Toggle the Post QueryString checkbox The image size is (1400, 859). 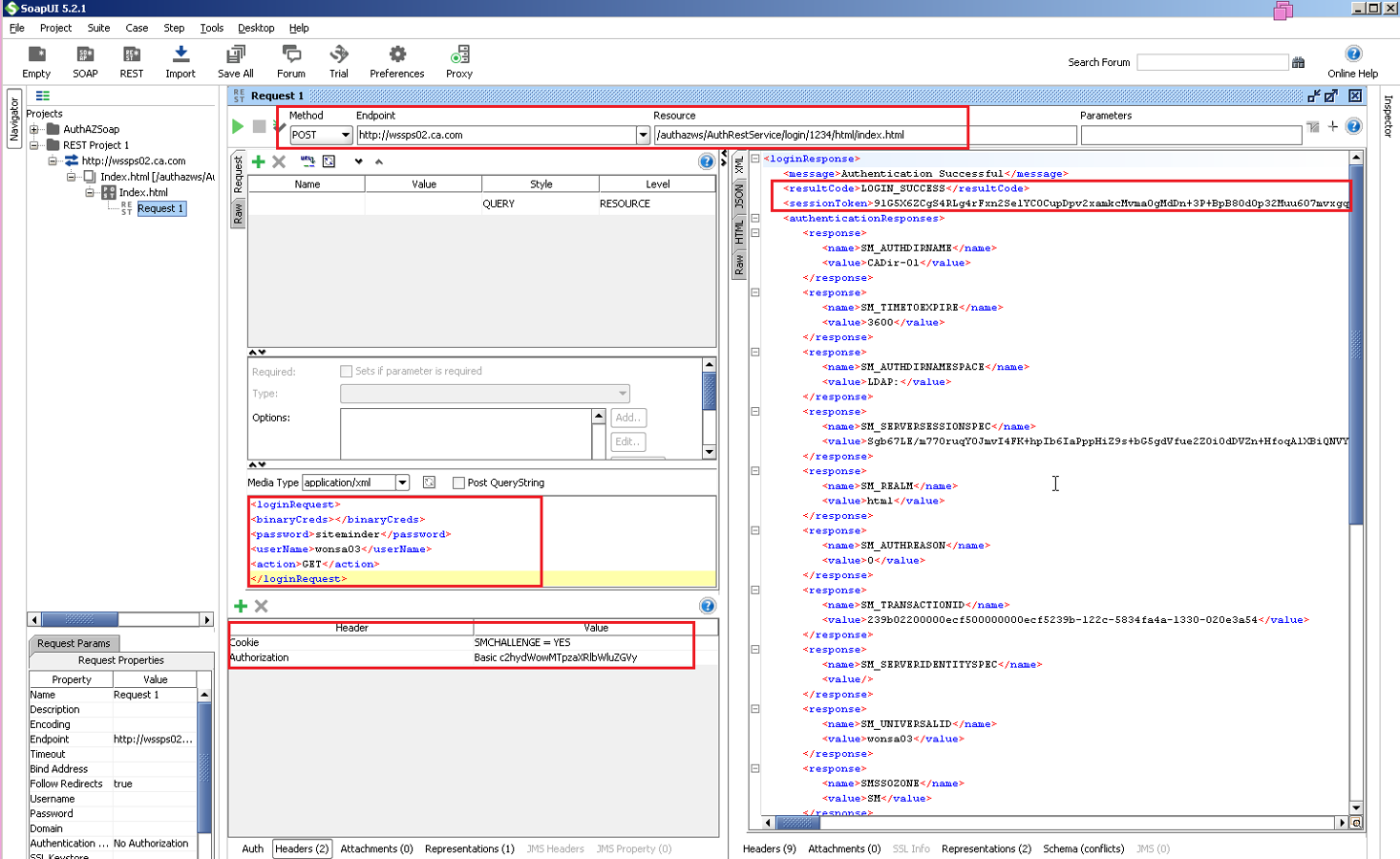(x=458, y=483)
